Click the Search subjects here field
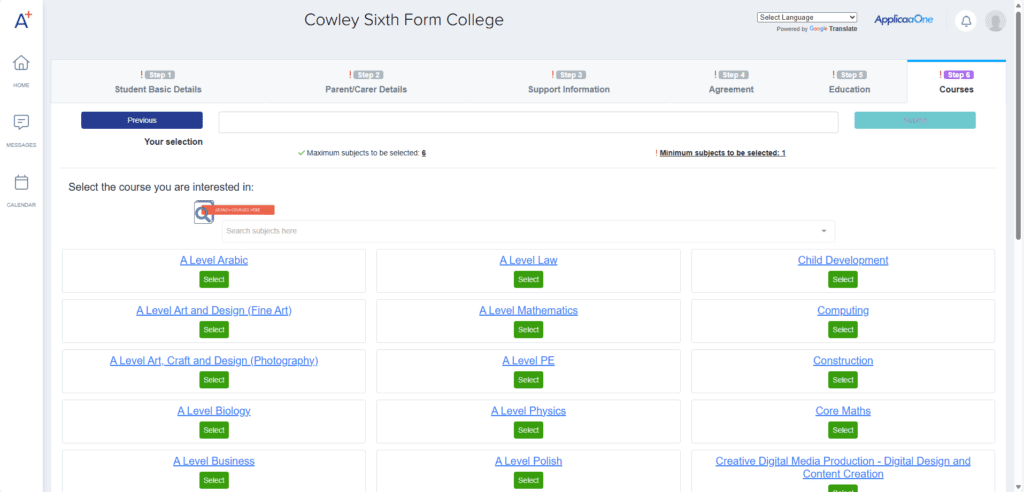 click(520, 231)
